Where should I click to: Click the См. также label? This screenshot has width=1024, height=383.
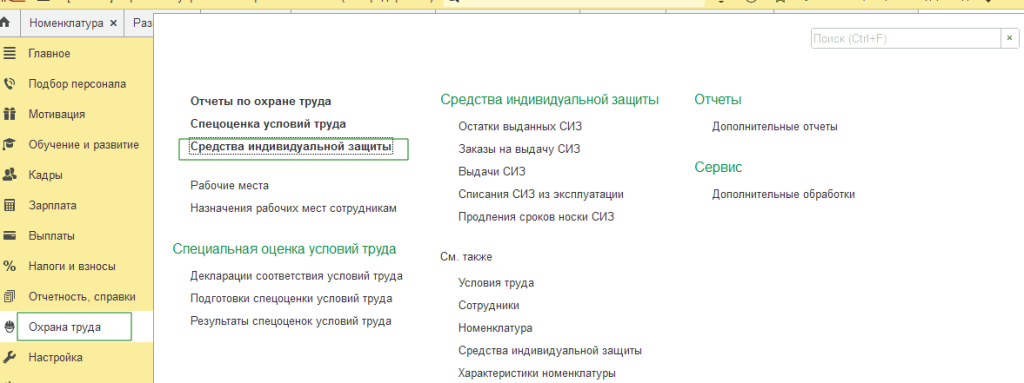(466, 257)
